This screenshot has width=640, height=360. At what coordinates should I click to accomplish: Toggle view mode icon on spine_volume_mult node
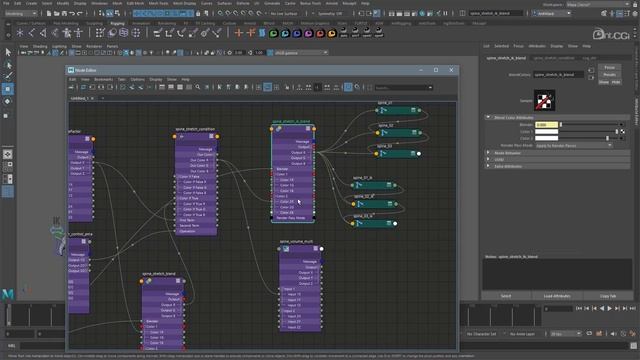point(316,249)
